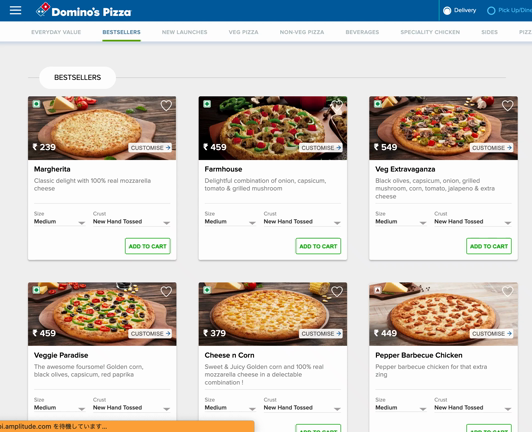Favorite Pepper Barbecue Chicken with heart icon
This screenshot has width=532, height=432.
click(x=507, y=292)
